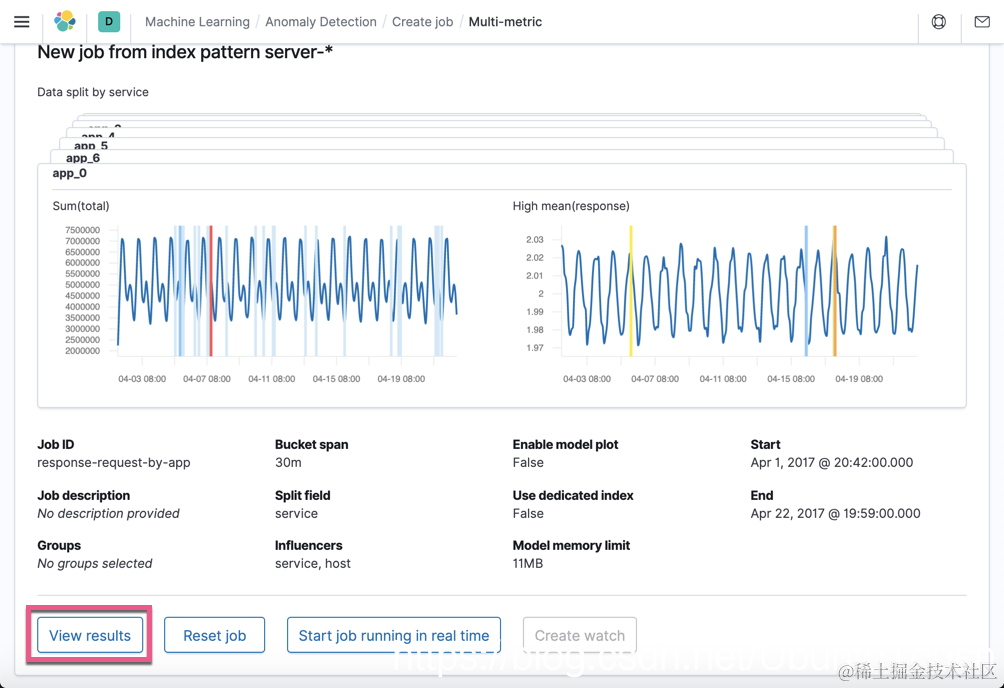Open the D space avatar

point(109,22)
